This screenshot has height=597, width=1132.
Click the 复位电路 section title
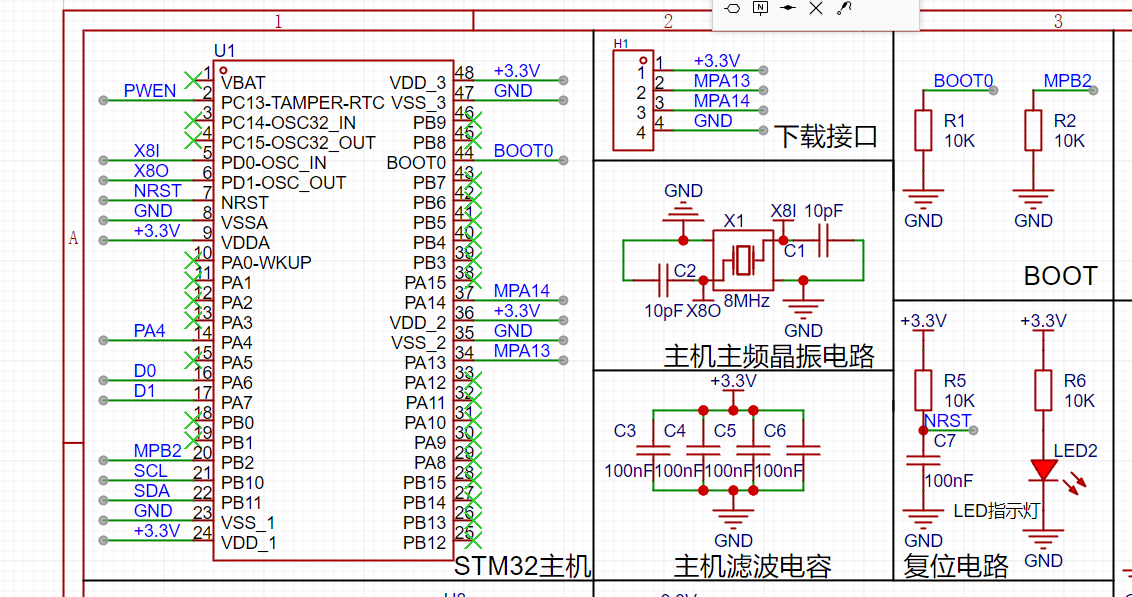point(956,566)
